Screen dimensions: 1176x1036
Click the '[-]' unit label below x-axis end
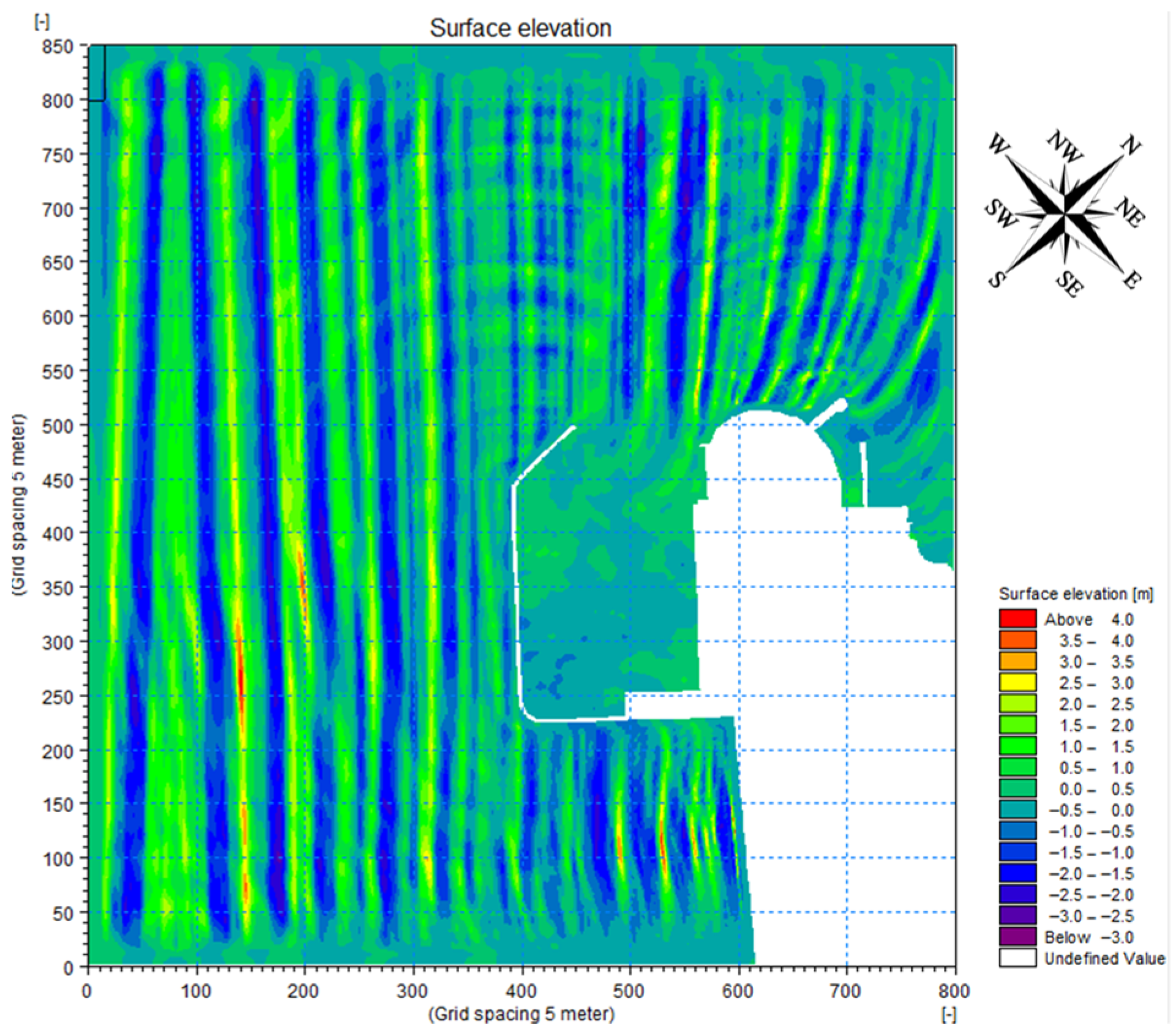[x=948, y=1015]
